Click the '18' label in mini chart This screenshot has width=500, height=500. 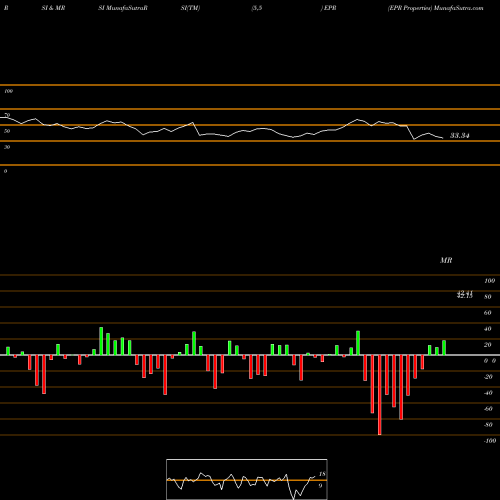(322, 474)
